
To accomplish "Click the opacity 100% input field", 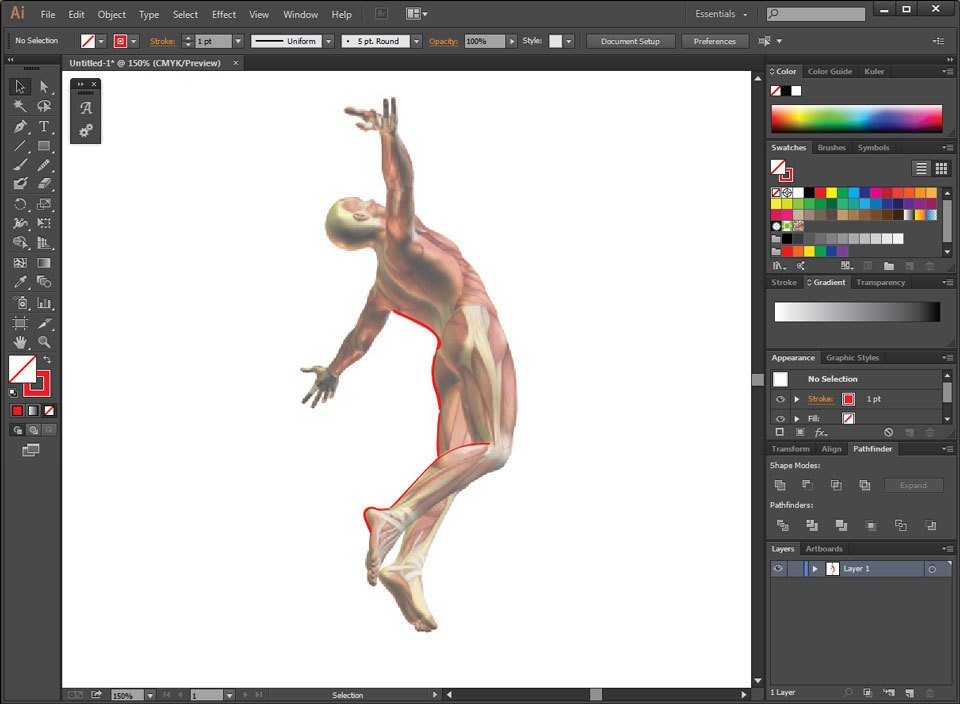I will tap(484, 41).
